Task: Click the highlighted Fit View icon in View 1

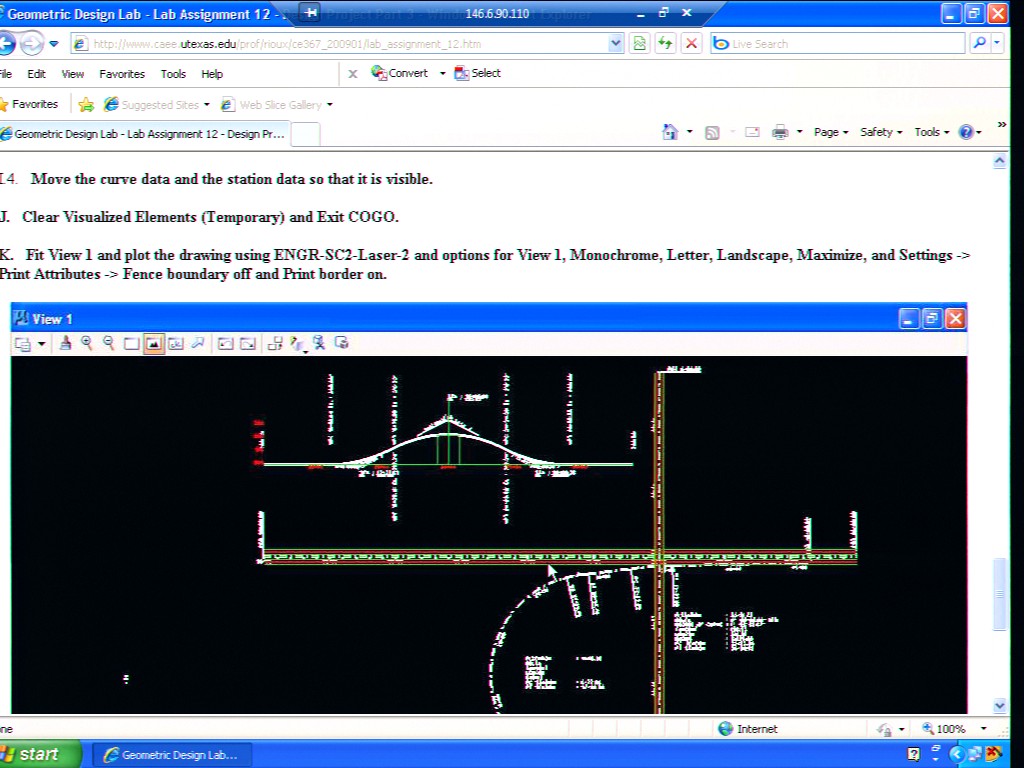Action: [x=153, y=344]
